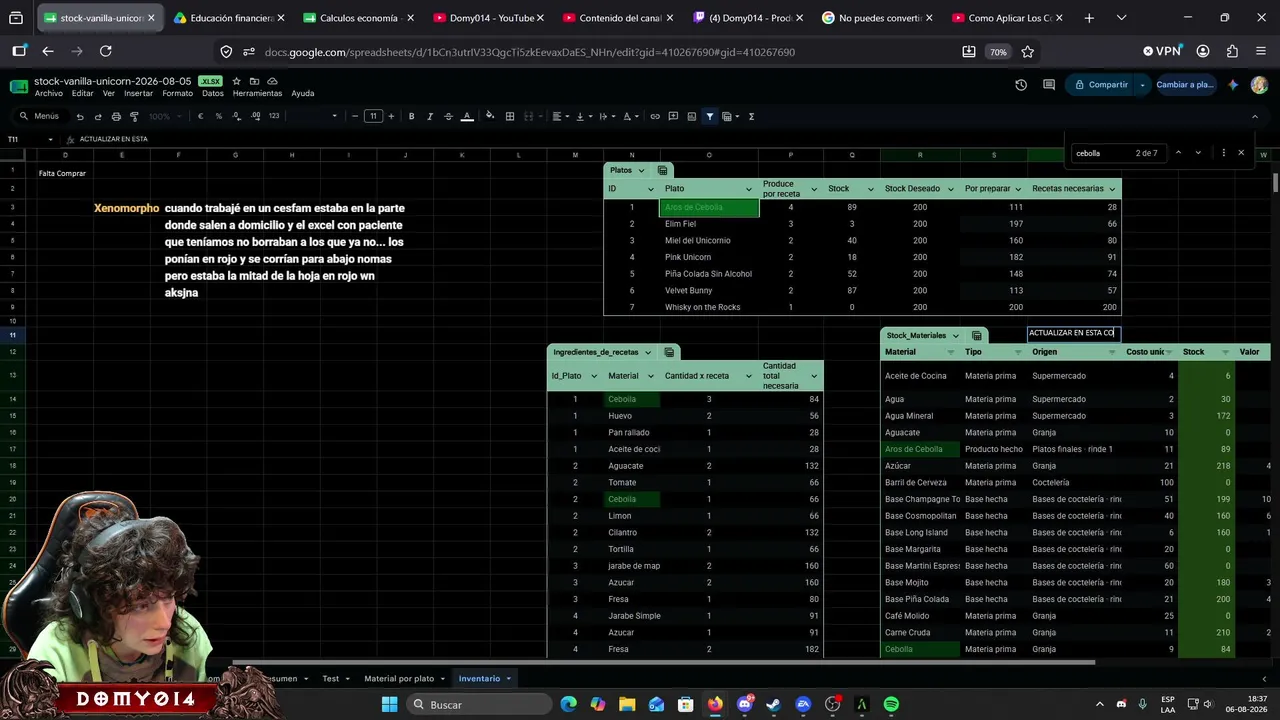Open horizontal align dropdown

tap(561, 116)
